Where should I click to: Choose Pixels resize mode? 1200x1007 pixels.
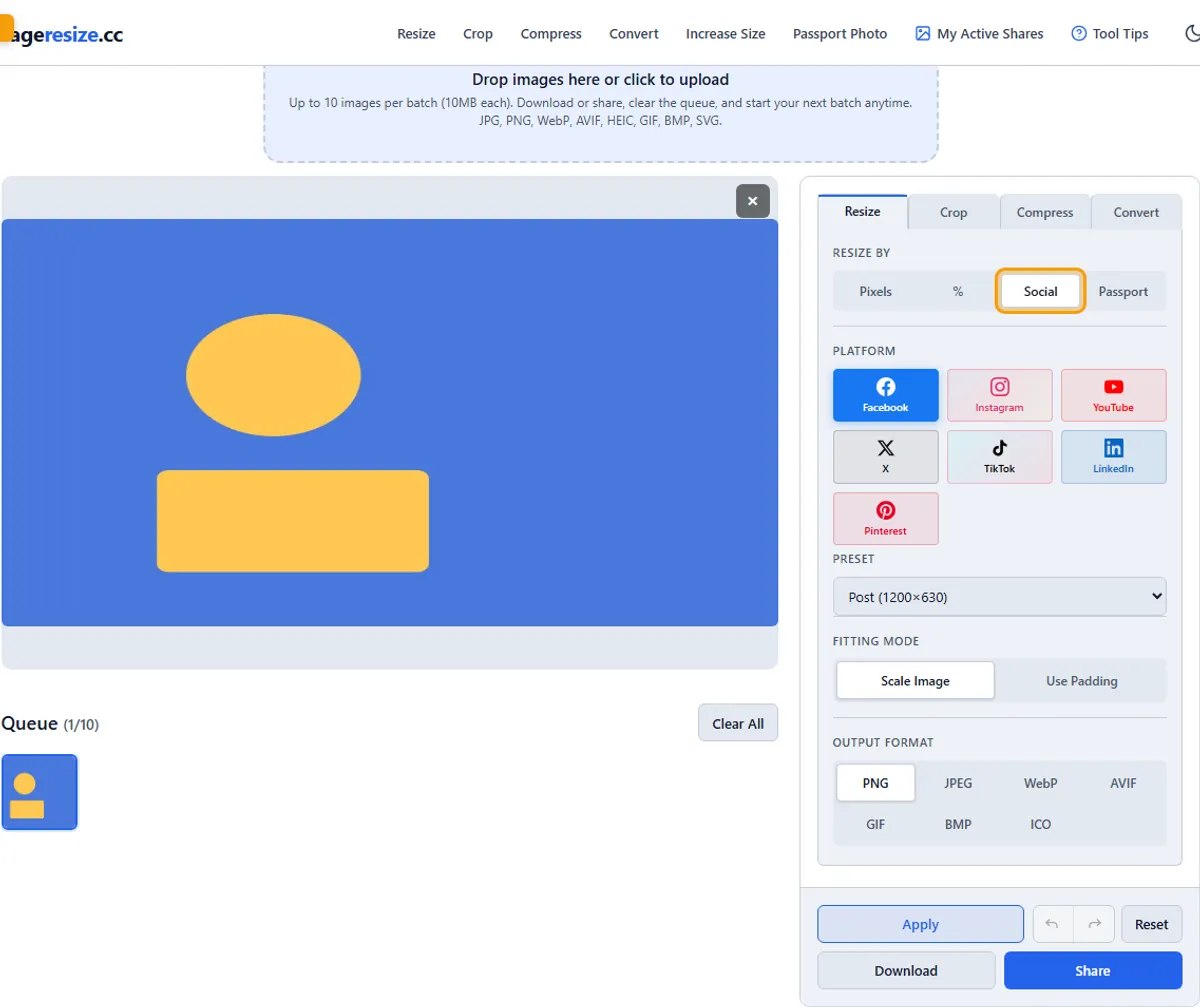[x=875, y=291]
